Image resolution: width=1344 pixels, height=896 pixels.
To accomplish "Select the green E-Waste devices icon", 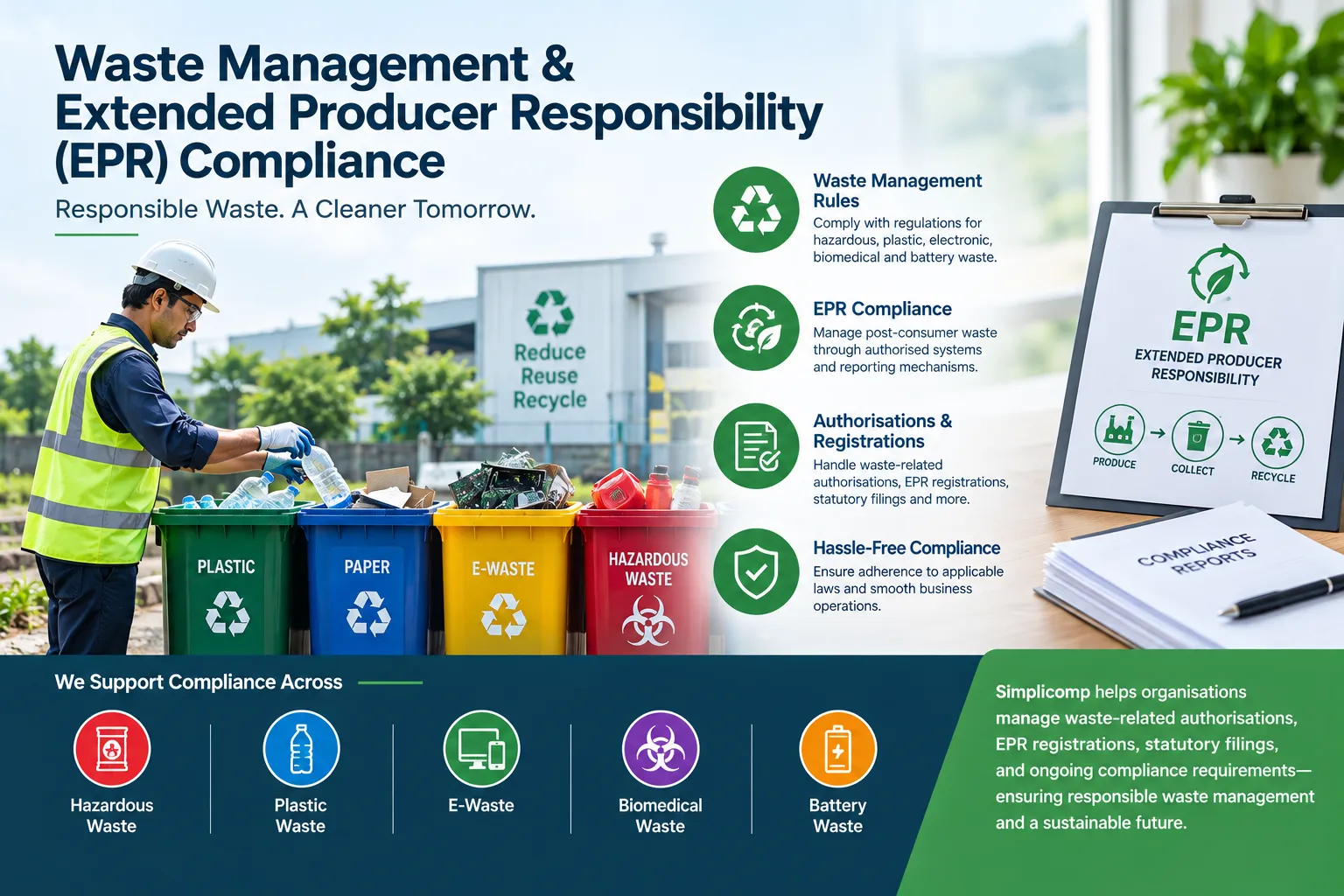I will [x=481, y=749].
